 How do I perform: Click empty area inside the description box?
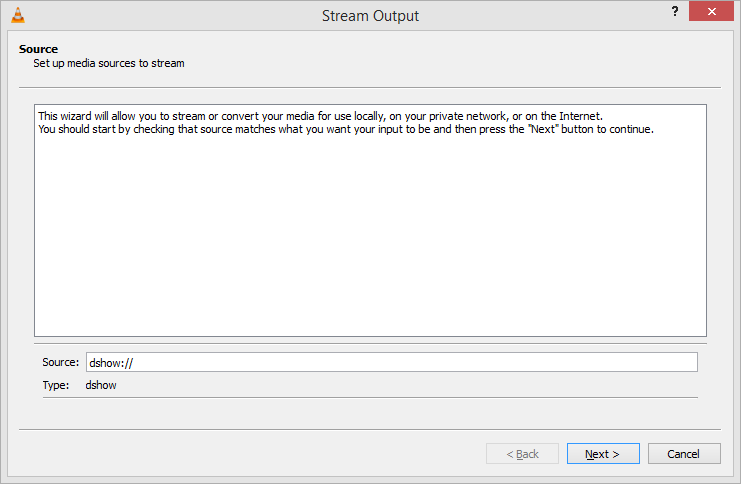(370, 240)
